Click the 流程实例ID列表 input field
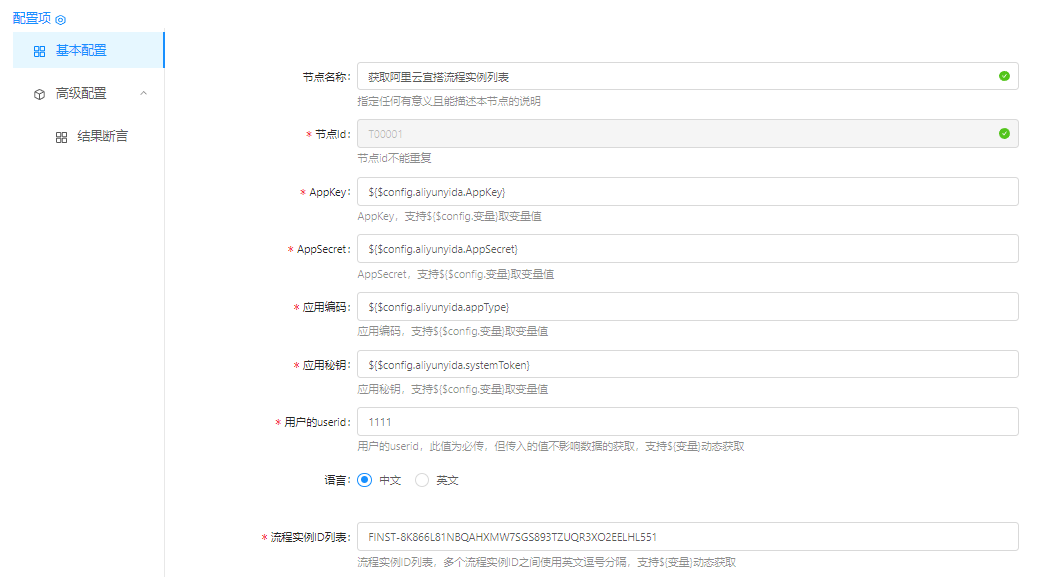Viewport: 1041px width, 577px height. 687,536
